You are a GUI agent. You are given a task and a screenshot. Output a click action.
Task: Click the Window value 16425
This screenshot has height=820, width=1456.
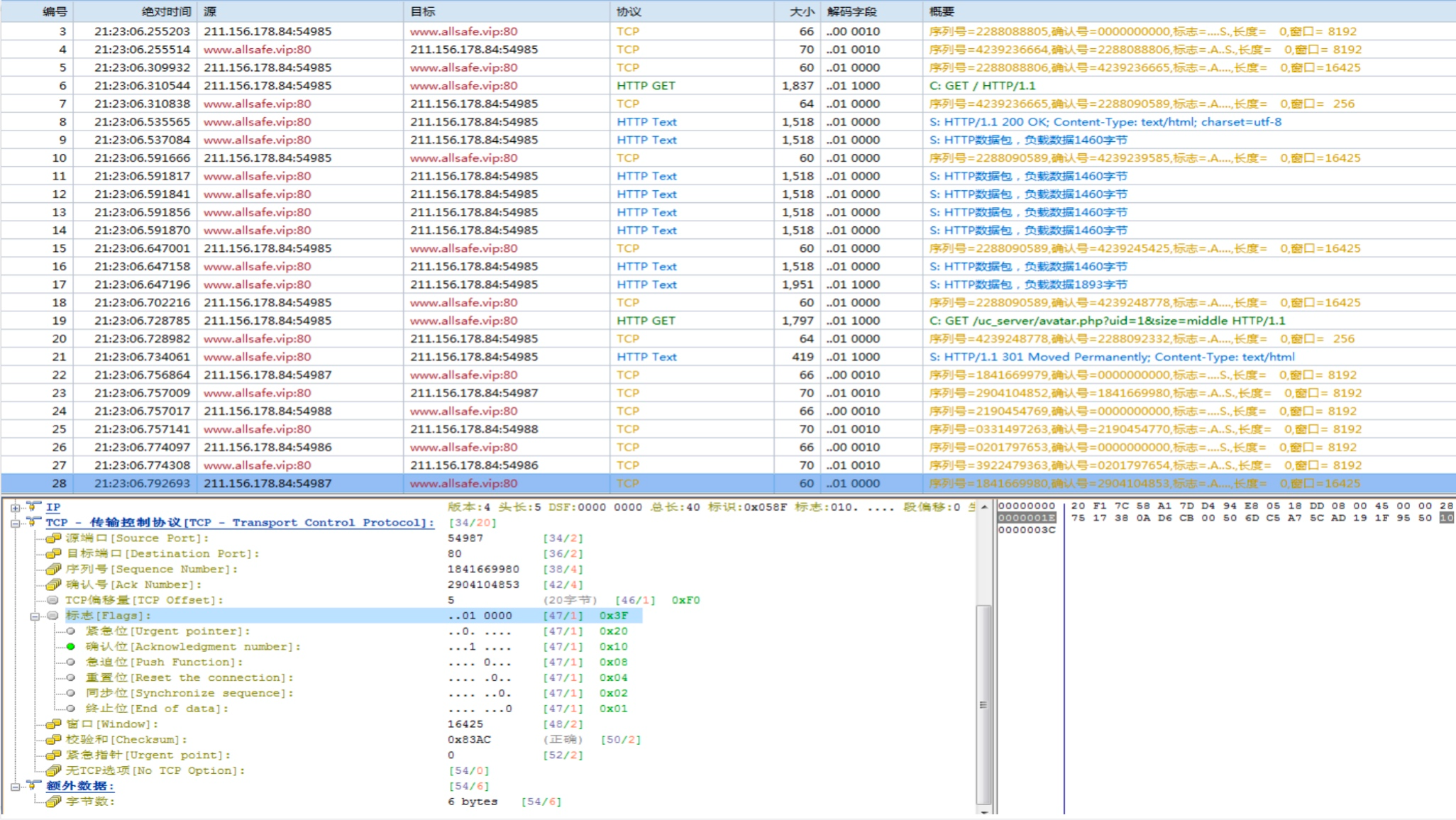(x=465, y=724)
